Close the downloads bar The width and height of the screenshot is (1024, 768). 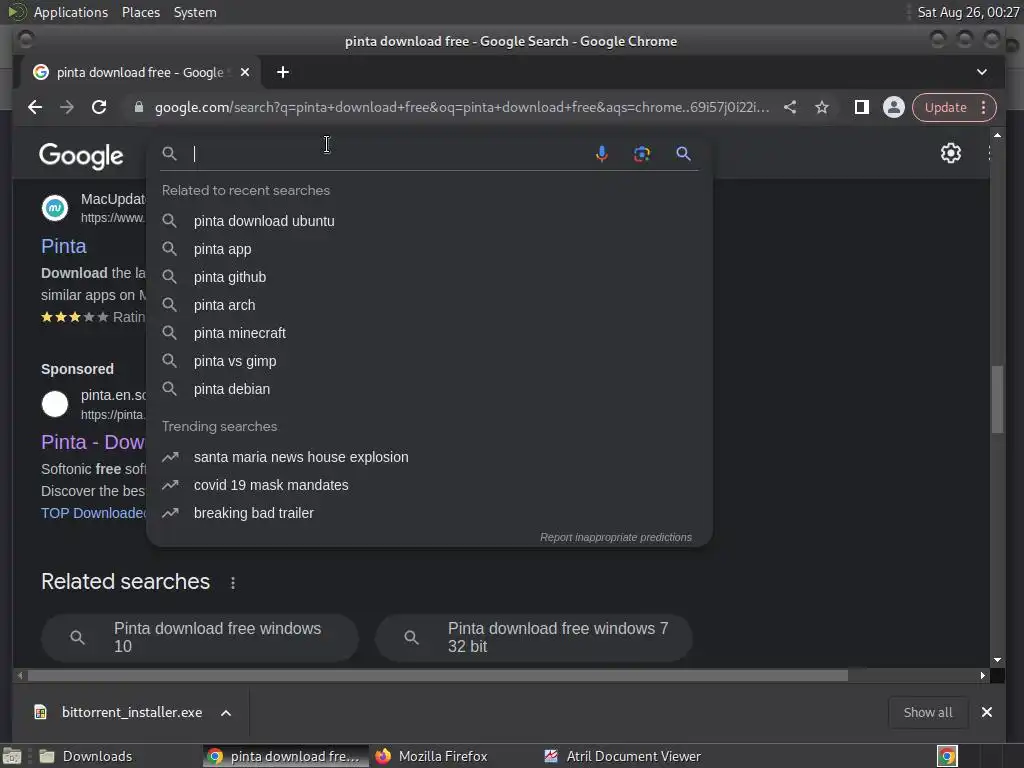pyautogui.click(x=987, y=712)
